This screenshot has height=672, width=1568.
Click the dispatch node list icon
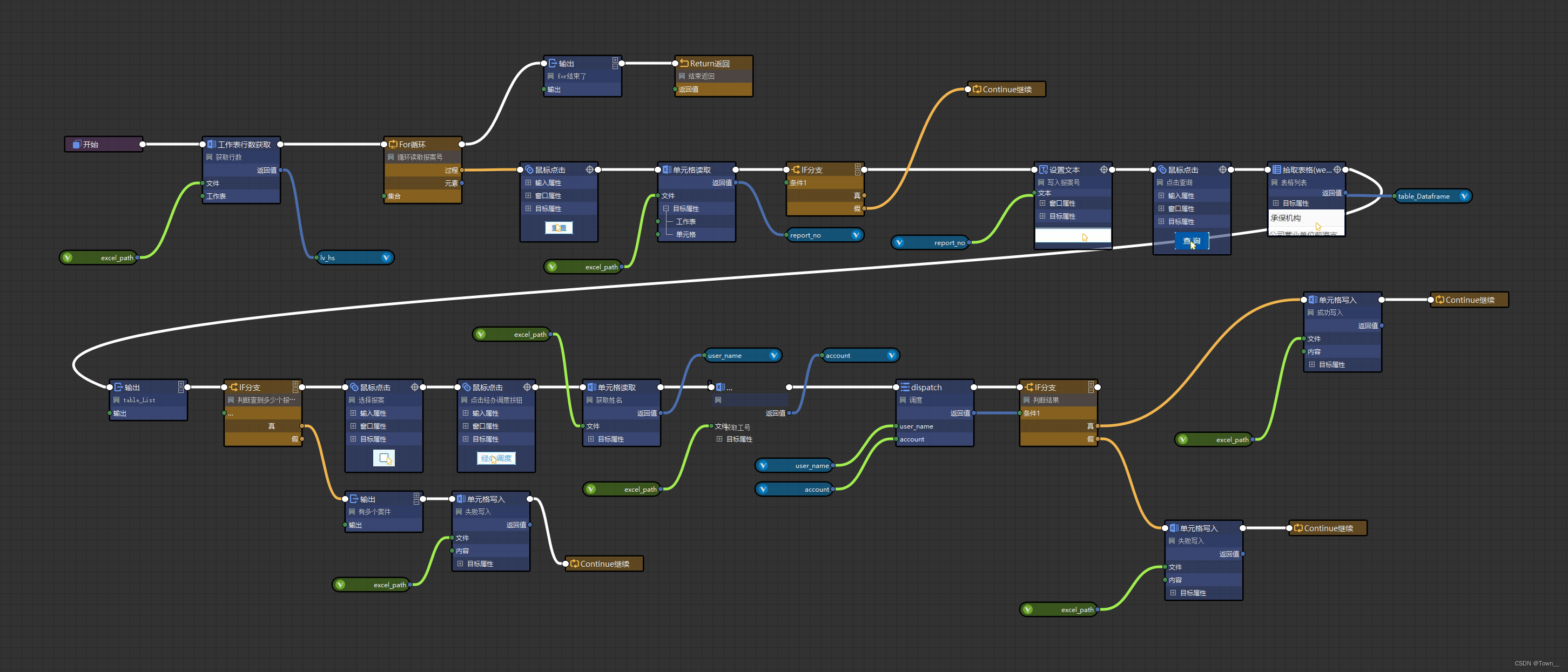coord(905,388)
